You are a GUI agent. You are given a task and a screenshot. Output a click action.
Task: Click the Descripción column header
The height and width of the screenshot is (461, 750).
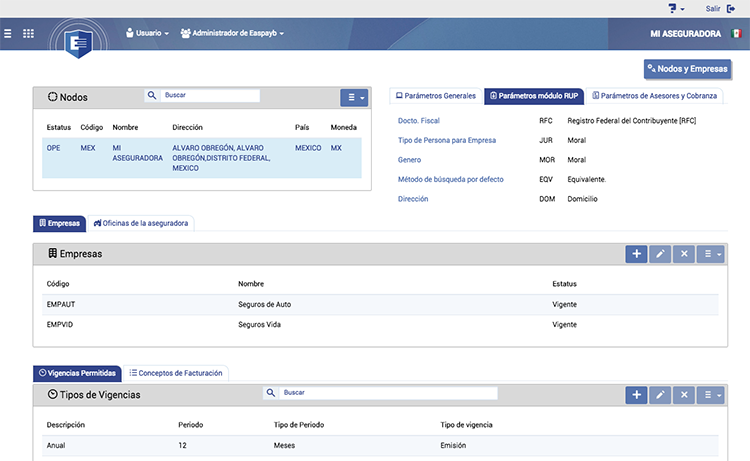pos(66,425)
